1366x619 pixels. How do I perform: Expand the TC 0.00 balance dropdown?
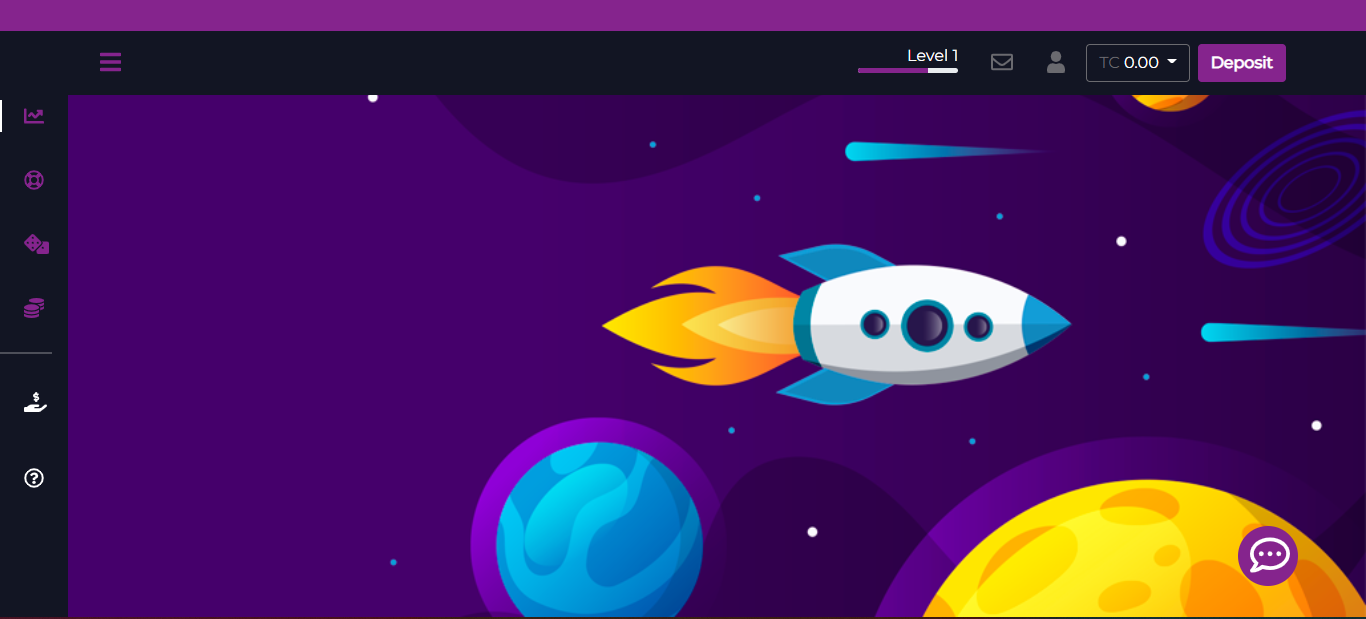[x=1138, y=63]
